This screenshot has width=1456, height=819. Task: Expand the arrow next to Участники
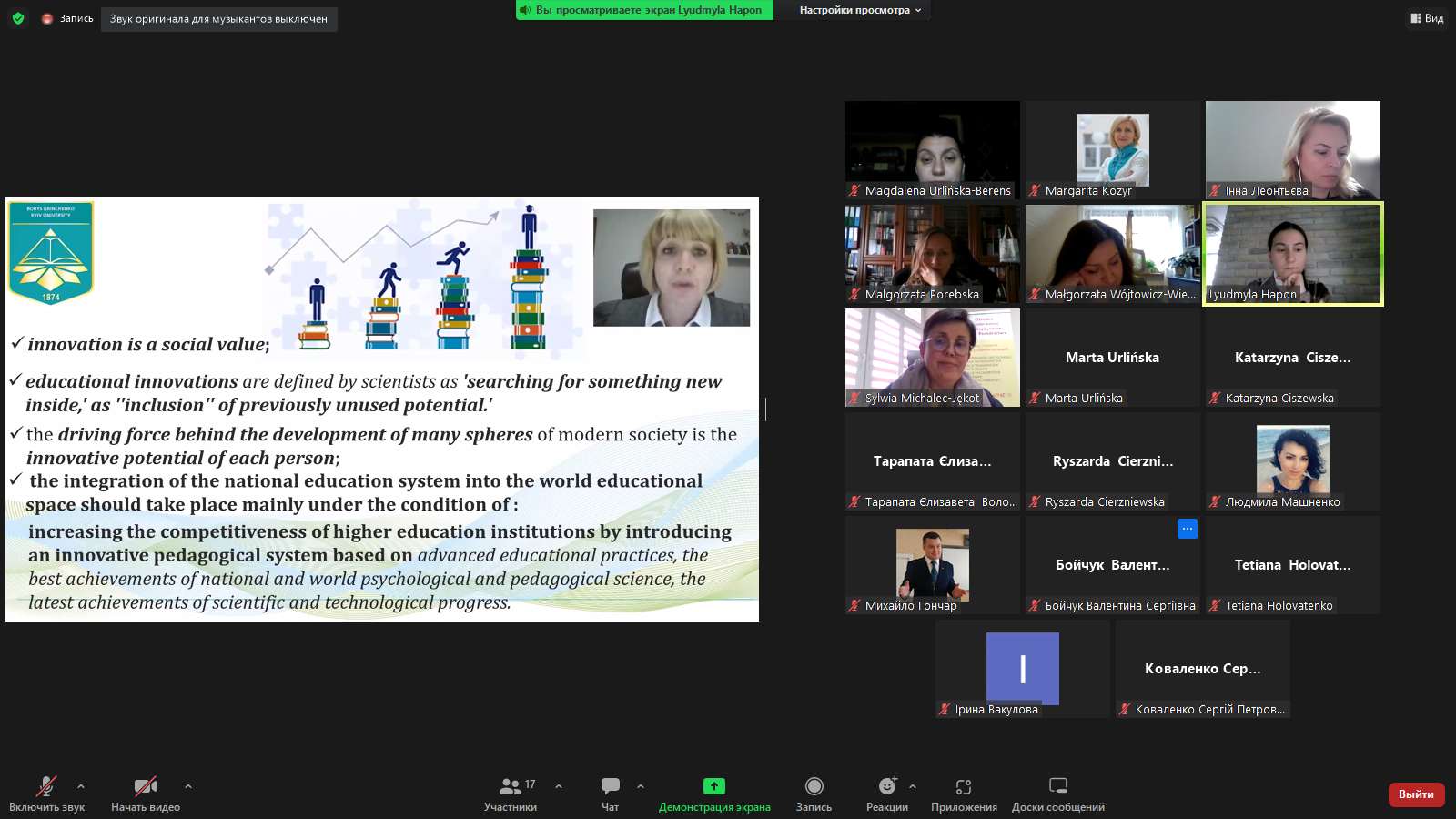pos(559,786)
